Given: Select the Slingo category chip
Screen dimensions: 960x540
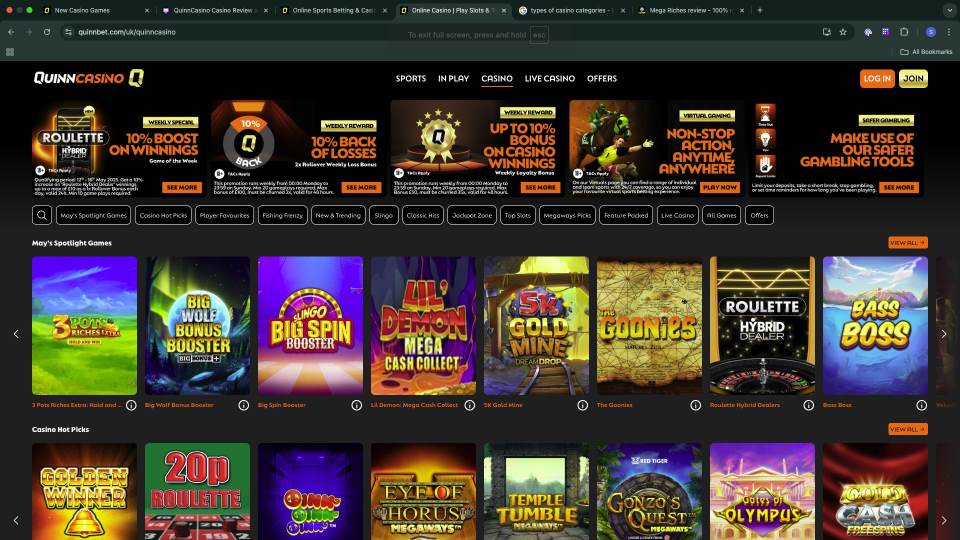Looking at the screenshot, I should pos(384,215).
